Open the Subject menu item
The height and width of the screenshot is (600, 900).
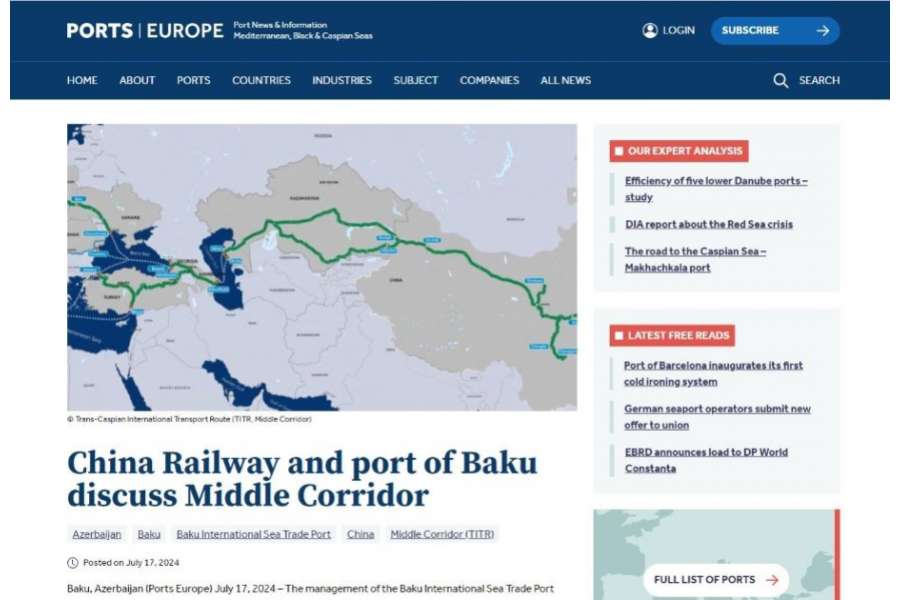point(416,80)
